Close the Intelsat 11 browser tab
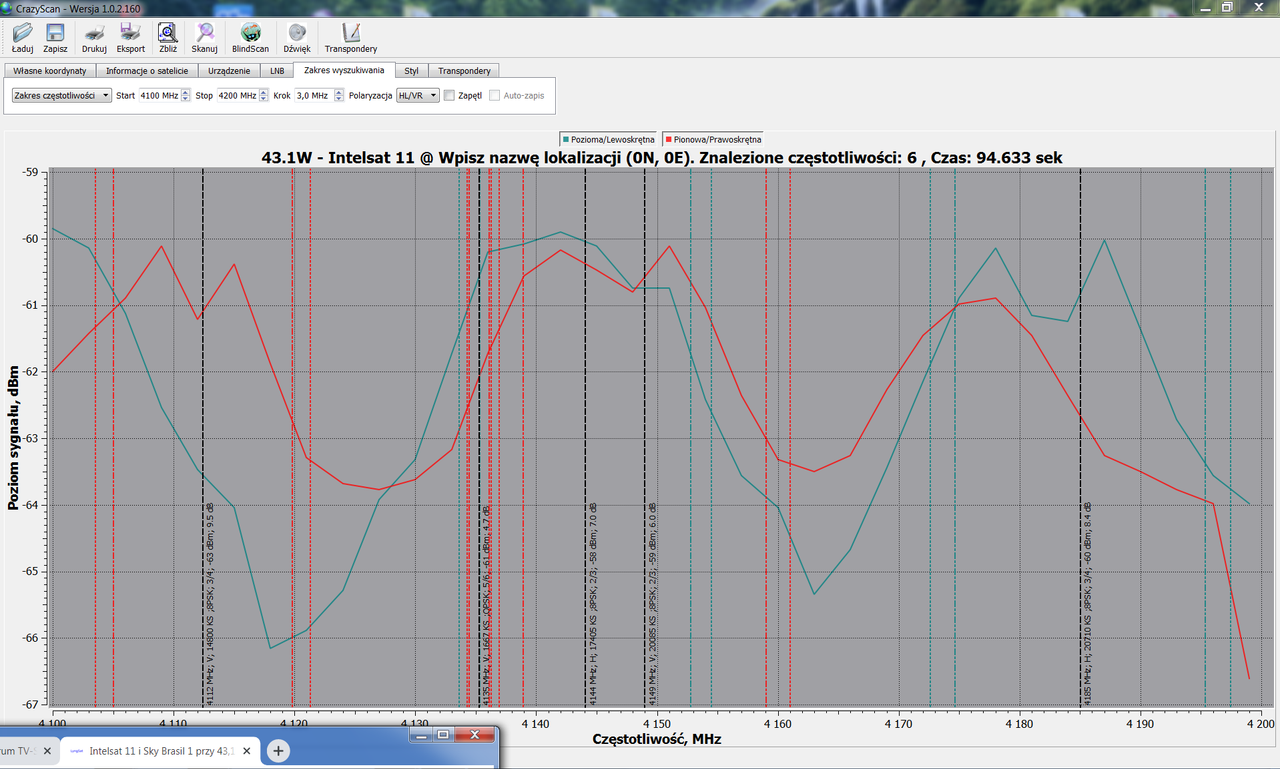The image size is (1280, 769). point(246,751)
